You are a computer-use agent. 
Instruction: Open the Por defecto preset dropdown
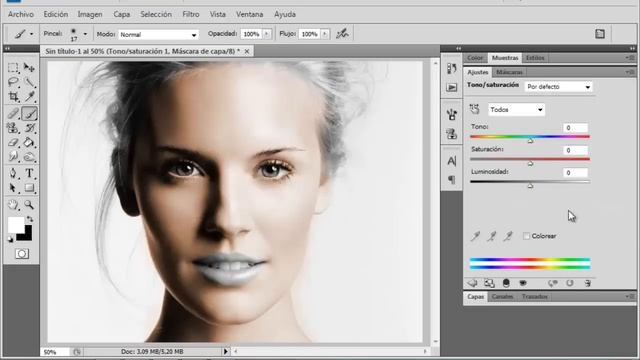point(558,87)
